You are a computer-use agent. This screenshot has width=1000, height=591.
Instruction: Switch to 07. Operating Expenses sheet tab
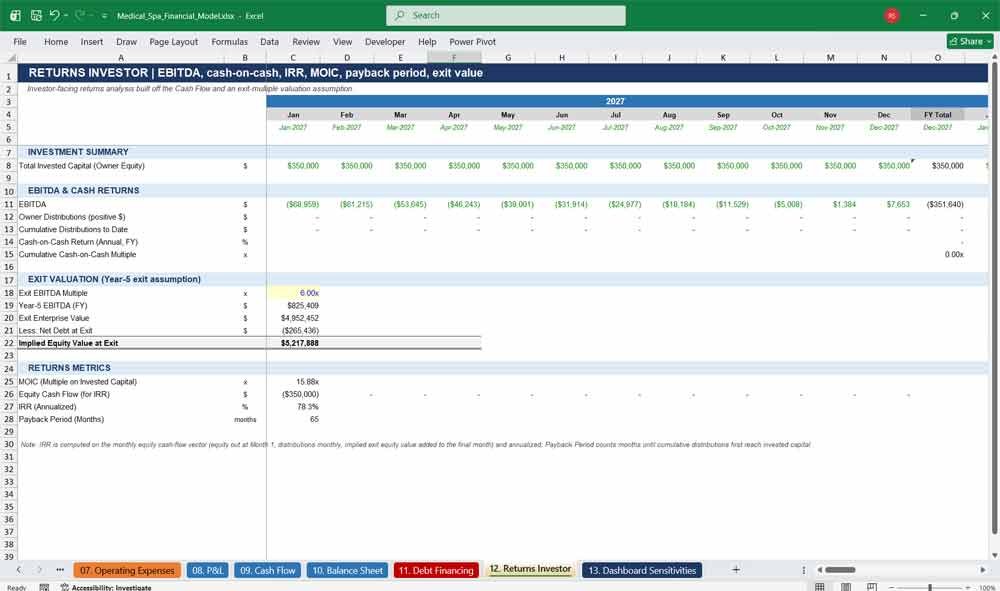pos(127,571)
